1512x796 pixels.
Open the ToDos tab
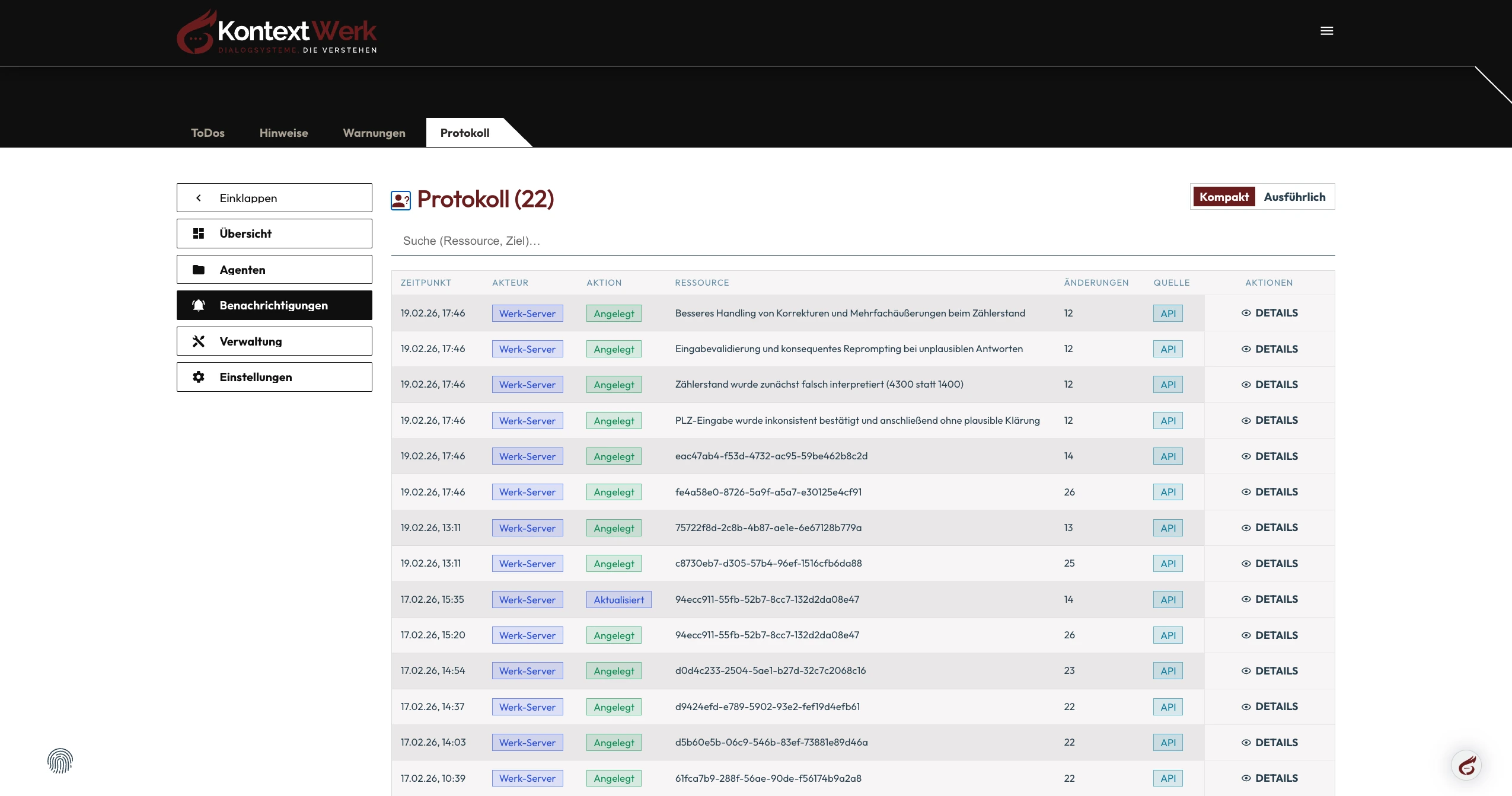(x=208, y=133)
